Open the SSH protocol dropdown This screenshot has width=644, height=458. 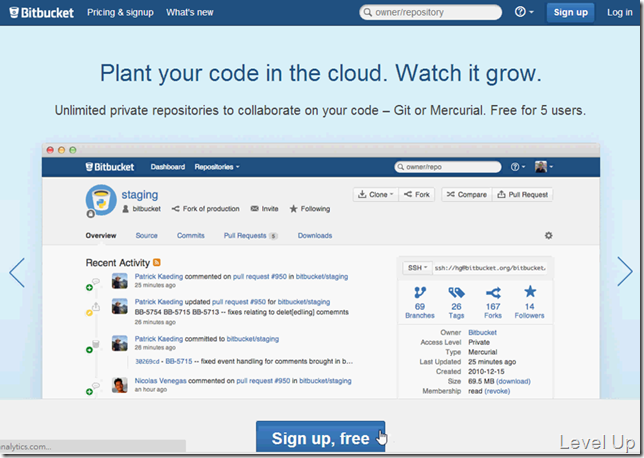417,268
